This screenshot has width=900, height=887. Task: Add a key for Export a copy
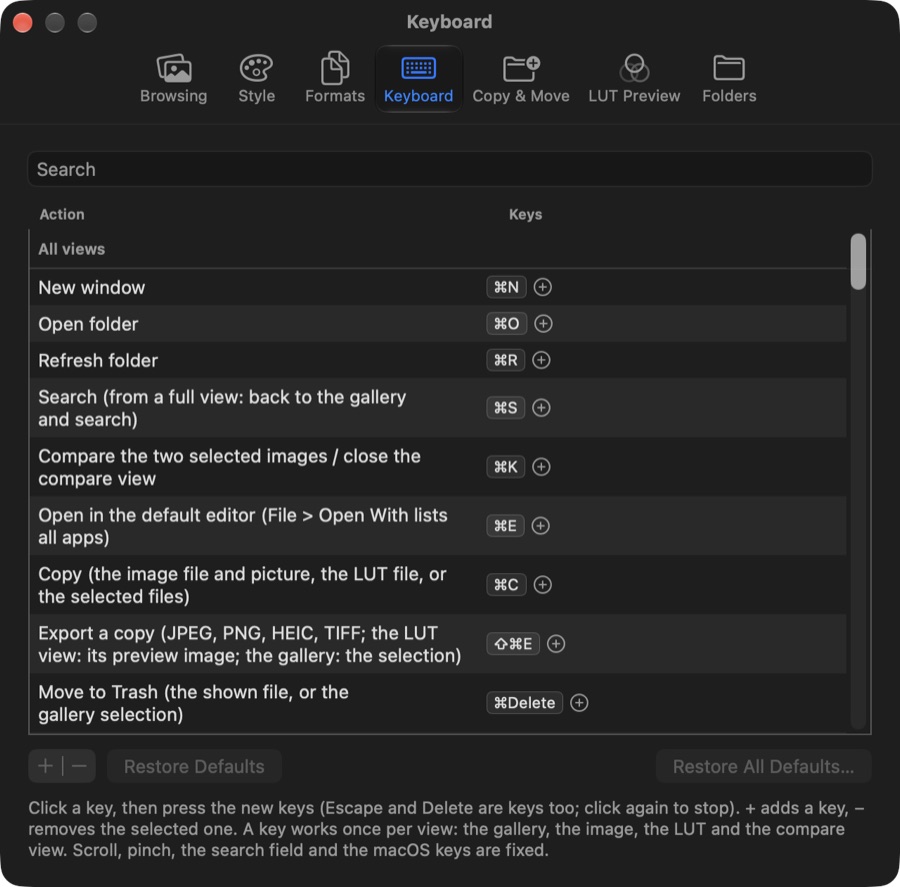(x=556, y=644)
